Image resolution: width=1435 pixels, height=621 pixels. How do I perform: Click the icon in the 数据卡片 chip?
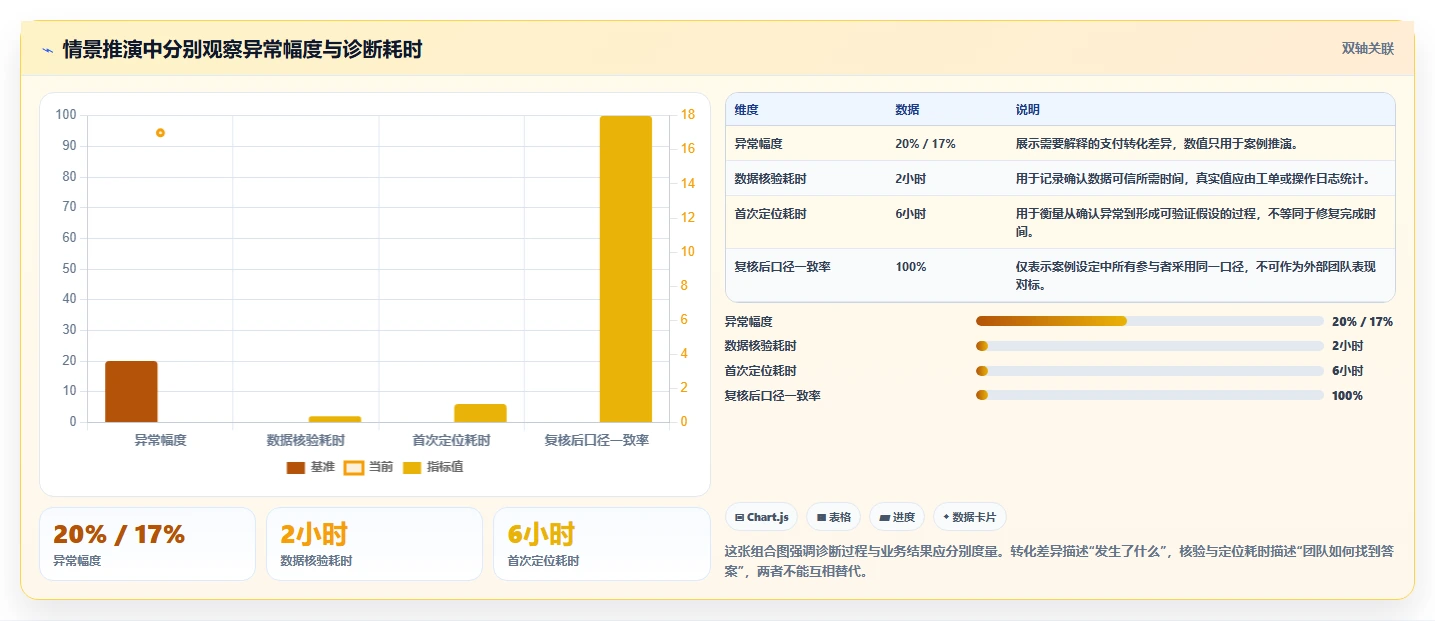(946, 518)
